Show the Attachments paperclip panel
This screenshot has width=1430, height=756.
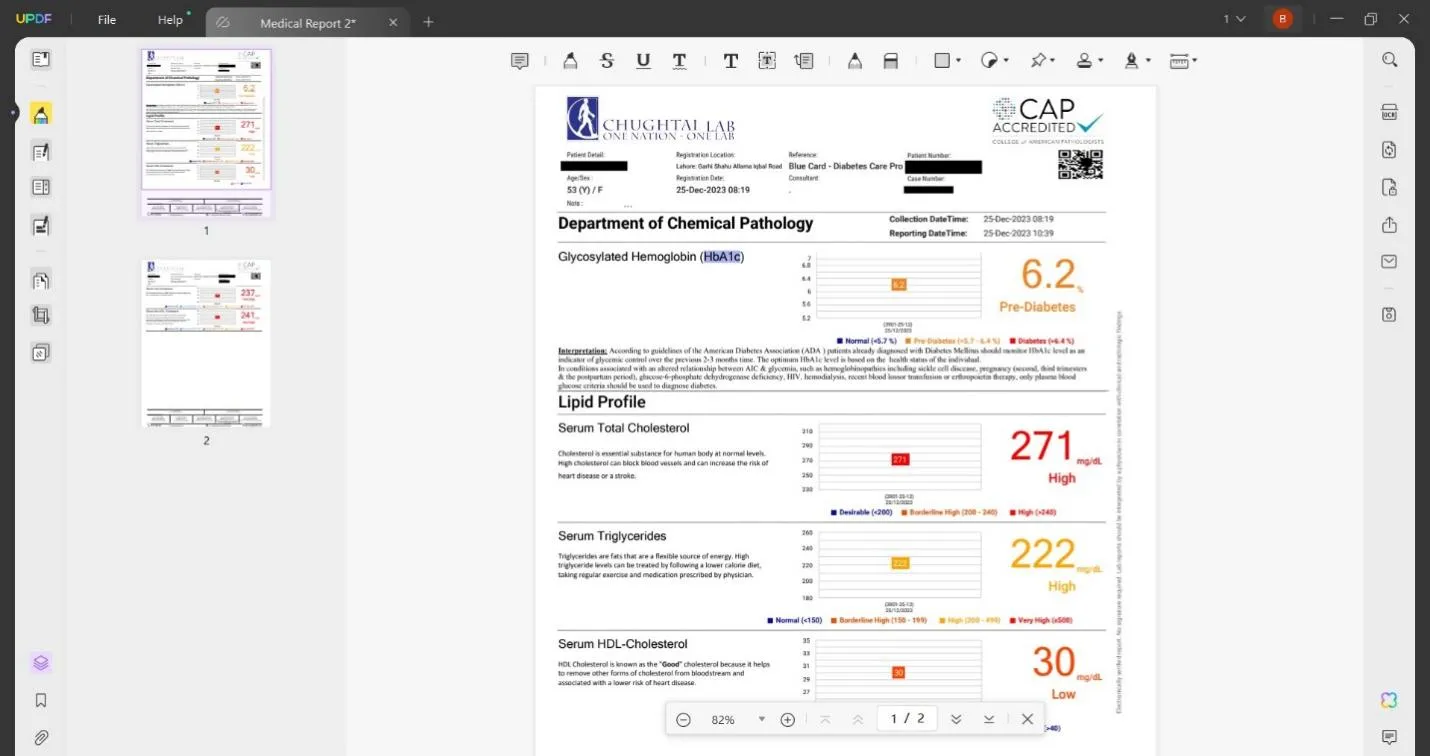pyautogui.click(x=41, y=738)
